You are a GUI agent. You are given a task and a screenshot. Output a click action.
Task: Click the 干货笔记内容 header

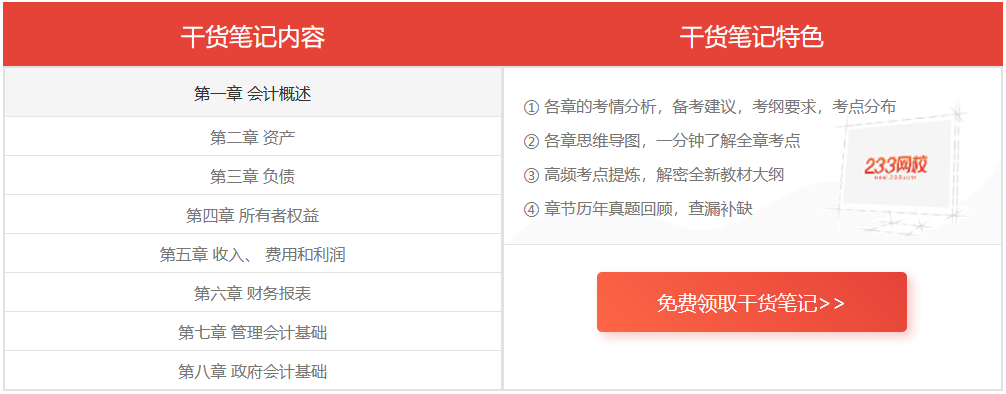pos(253,37)
